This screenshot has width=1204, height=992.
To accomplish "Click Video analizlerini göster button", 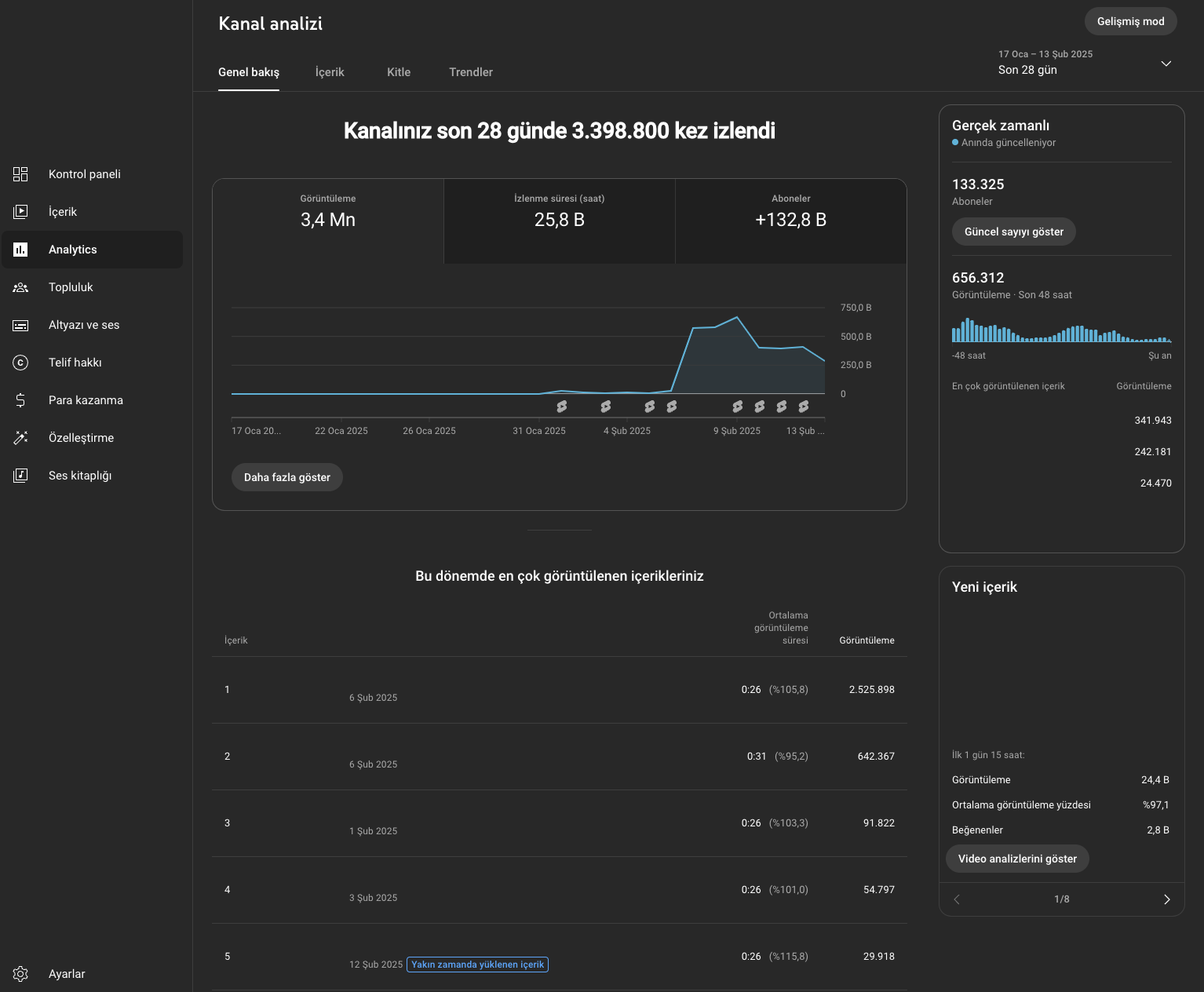I will point(1017,859).
